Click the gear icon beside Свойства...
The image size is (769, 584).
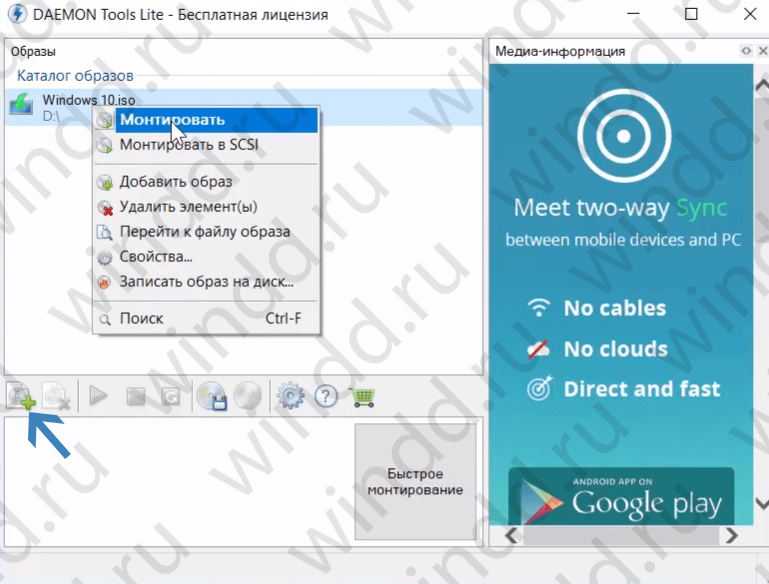click(104, 257)
